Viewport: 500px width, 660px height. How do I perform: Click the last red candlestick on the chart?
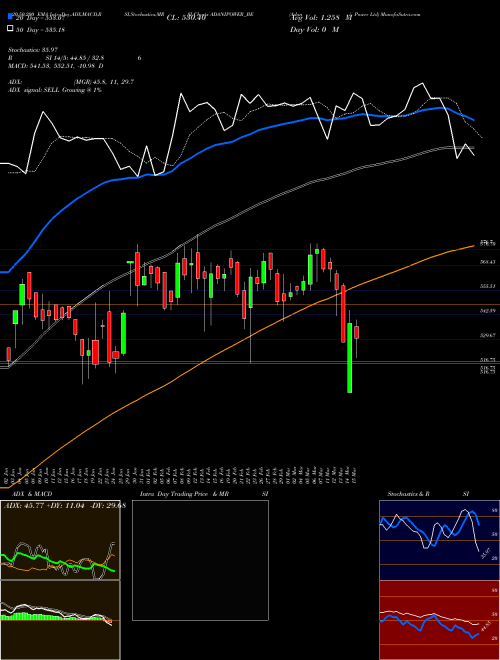tap(356, 332)
